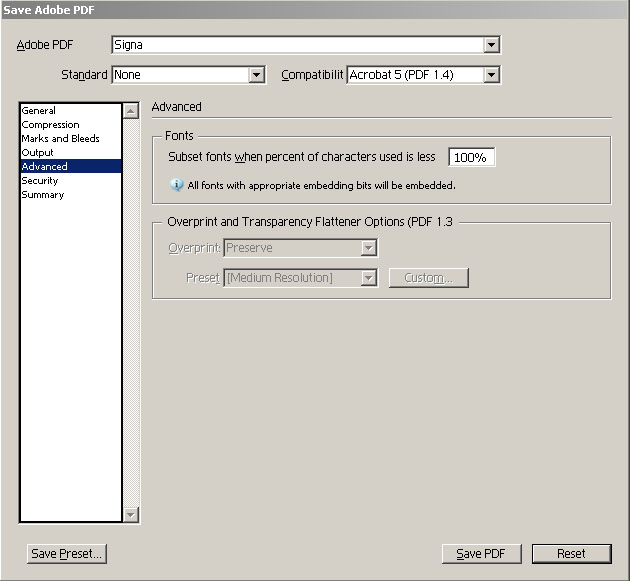
Task: Click the 'Overprint and Transparency Flattener Options' heading
Action: click(x=310, y=222)
